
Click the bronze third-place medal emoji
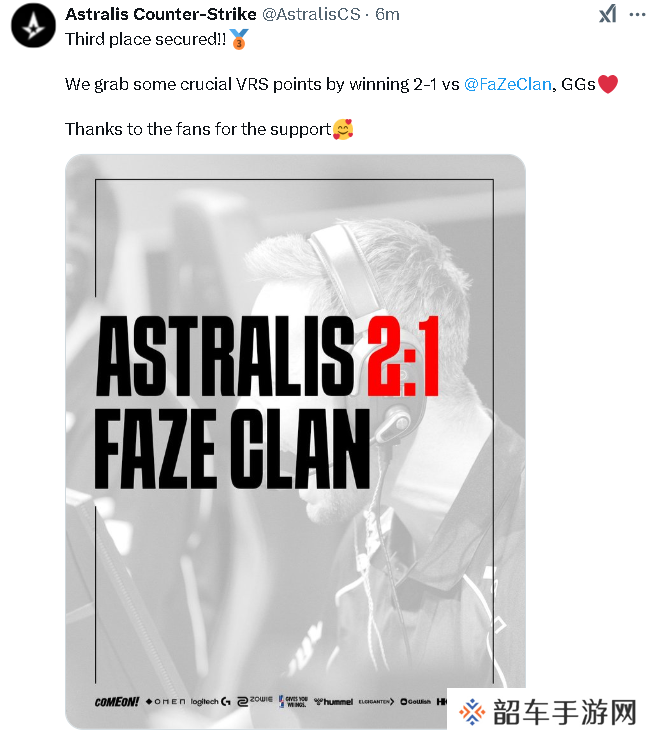pos(239,39)
